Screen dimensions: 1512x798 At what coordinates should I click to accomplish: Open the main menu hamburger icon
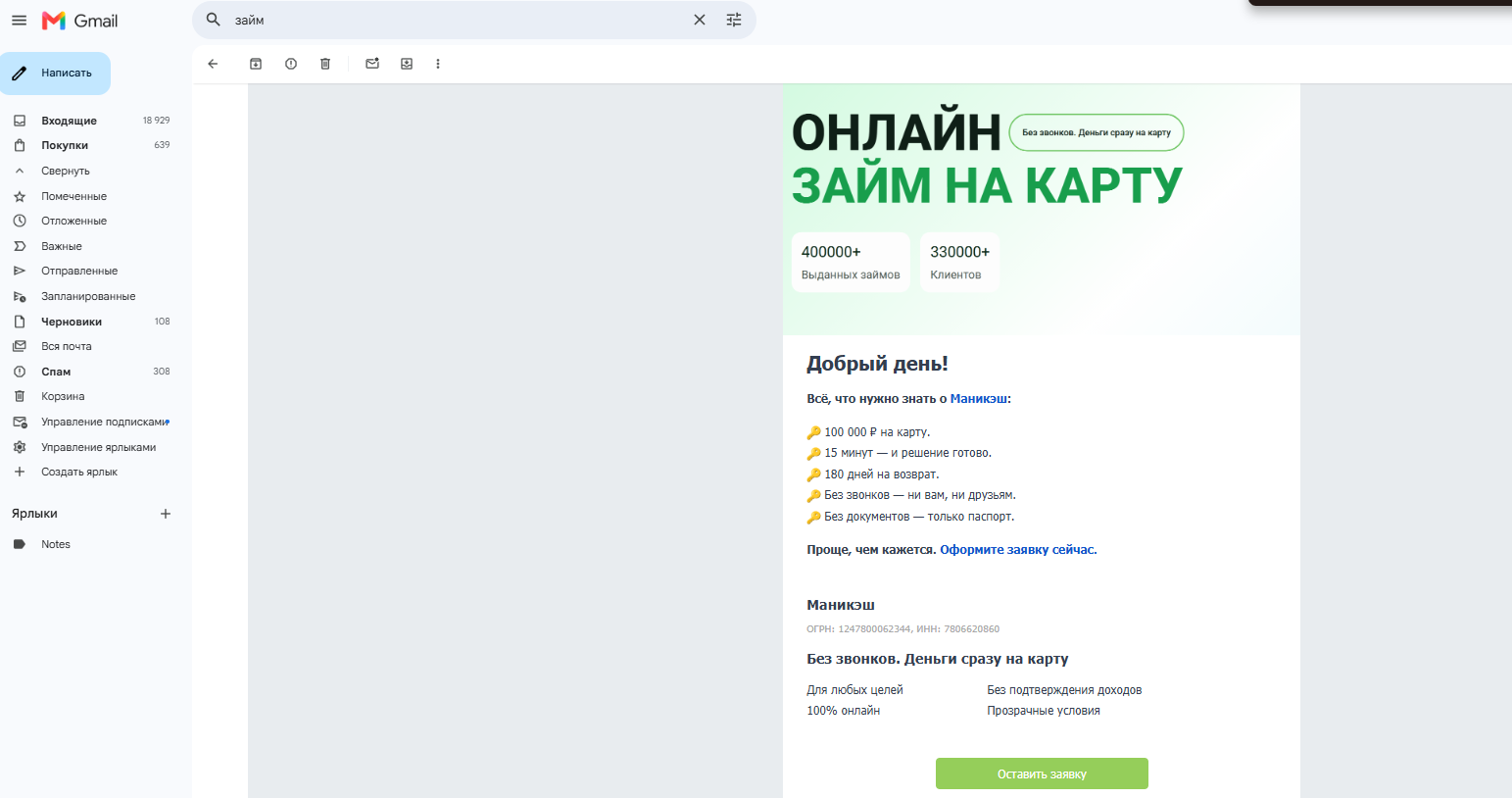[19, 21]
